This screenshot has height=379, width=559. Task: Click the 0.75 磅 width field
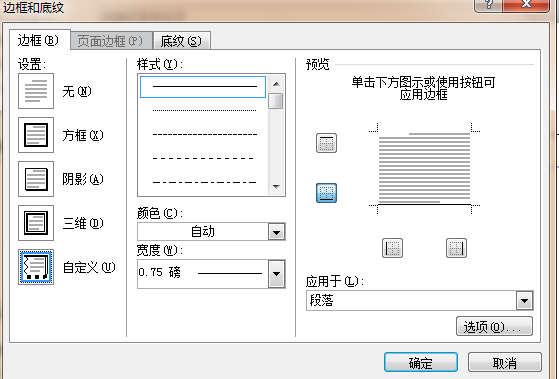[202, 274]
